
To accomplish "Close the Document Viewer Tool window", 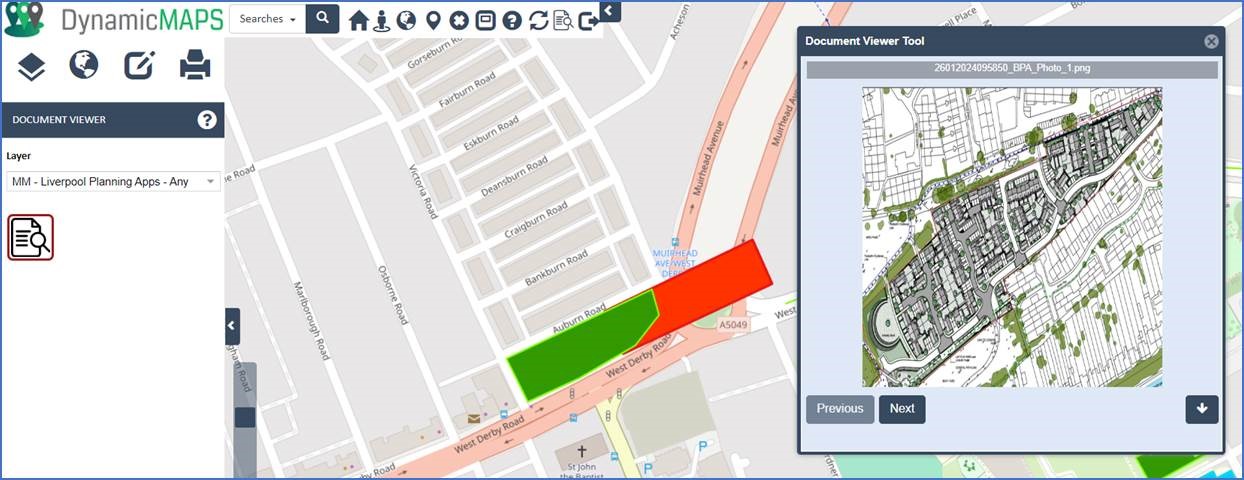I will pyautogui.click(x=1211, y=41).
